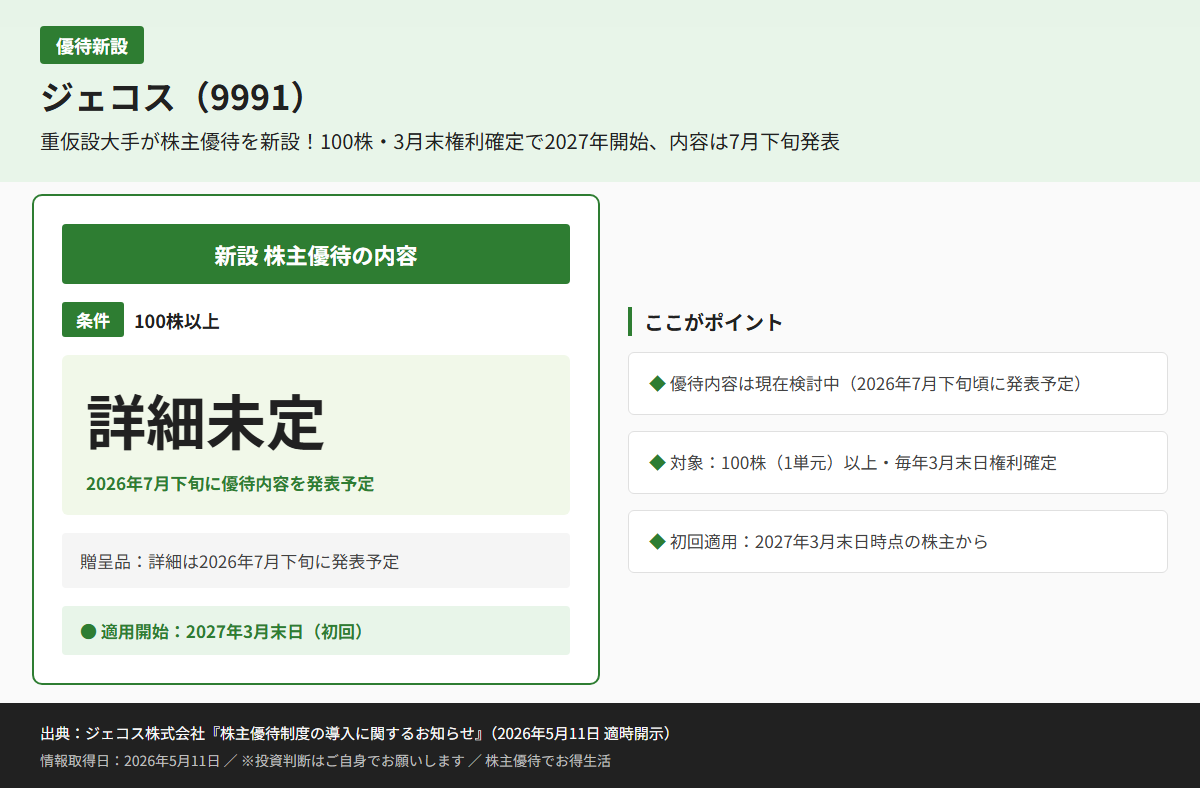Click the 新設 株主優待の内容 green banner
This screenshot has height=812, width=1200.
click(x=316, y=254)
